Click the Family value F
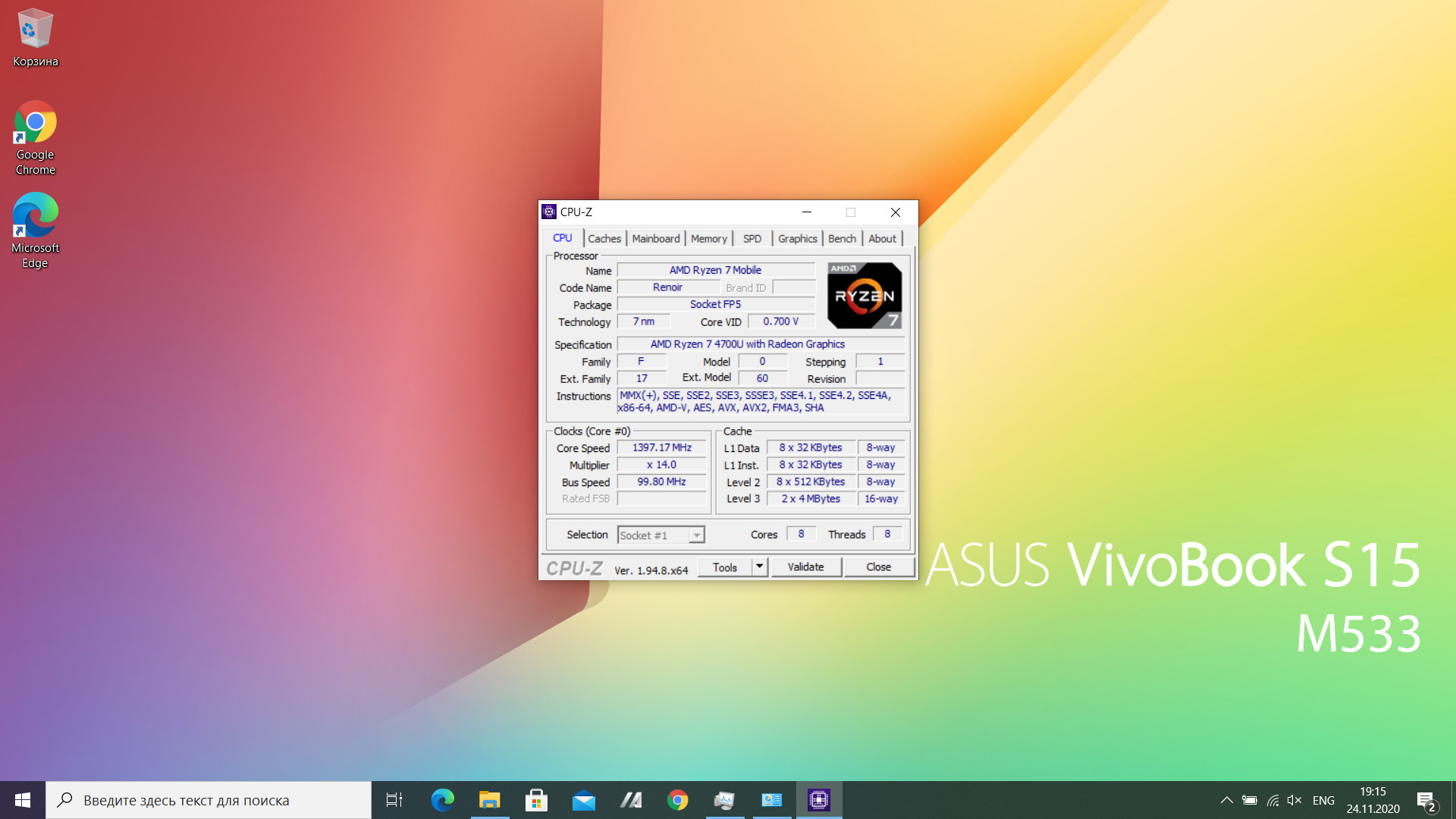Viewport: 1456px width, 819px height. (642, 362)
